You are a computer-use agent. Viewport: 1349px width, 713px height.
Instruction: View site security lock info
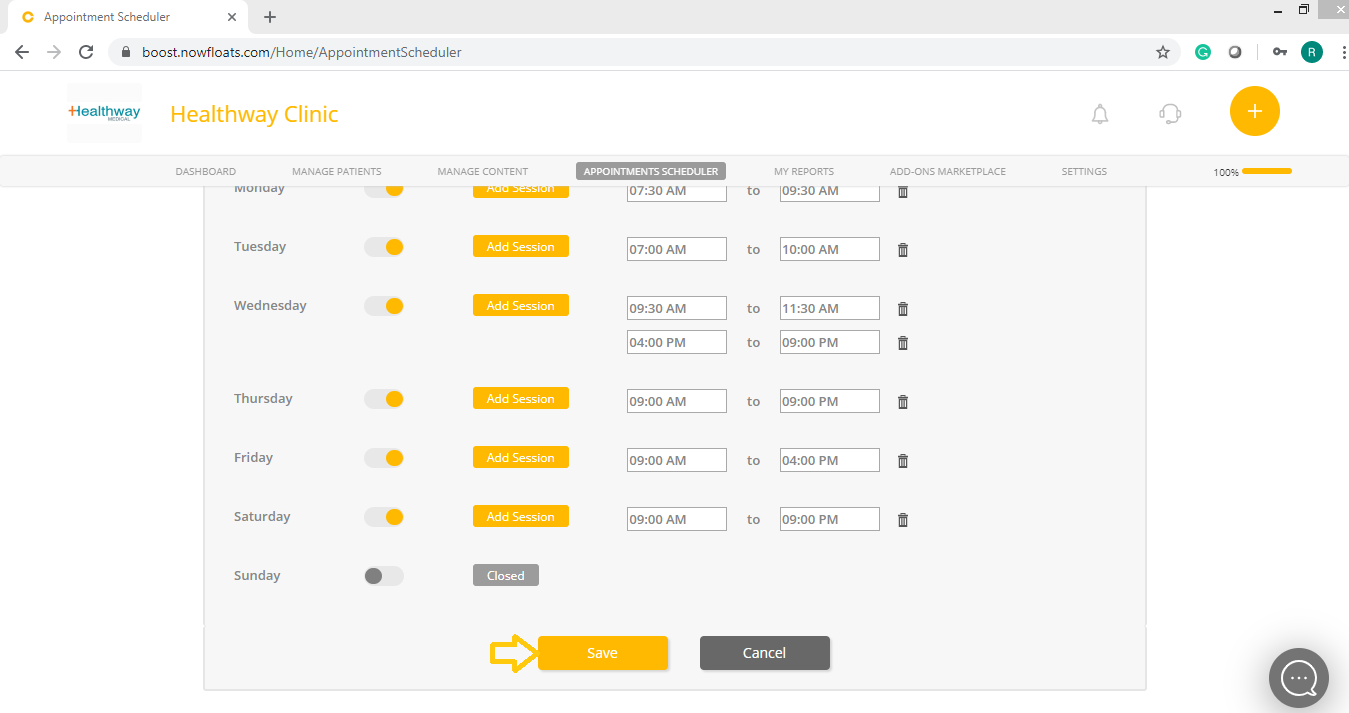coord(126,52)
